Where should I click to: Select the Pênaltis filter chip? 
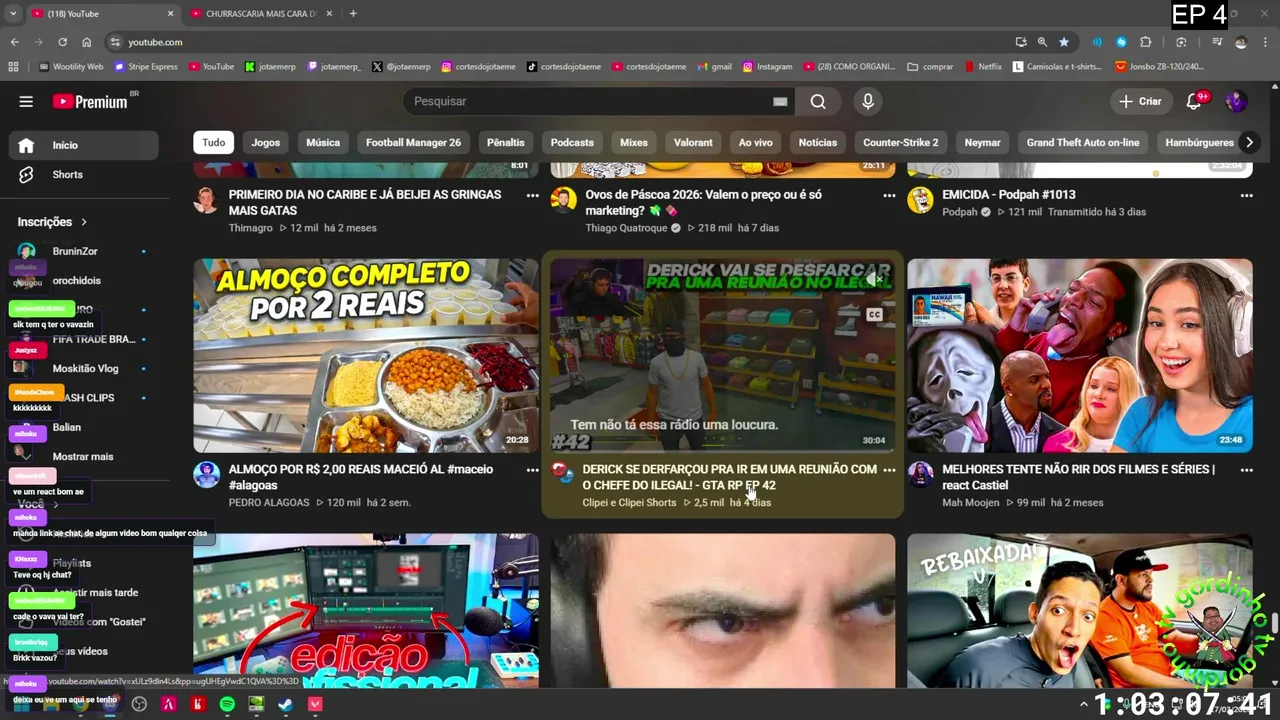pos(506,142)
